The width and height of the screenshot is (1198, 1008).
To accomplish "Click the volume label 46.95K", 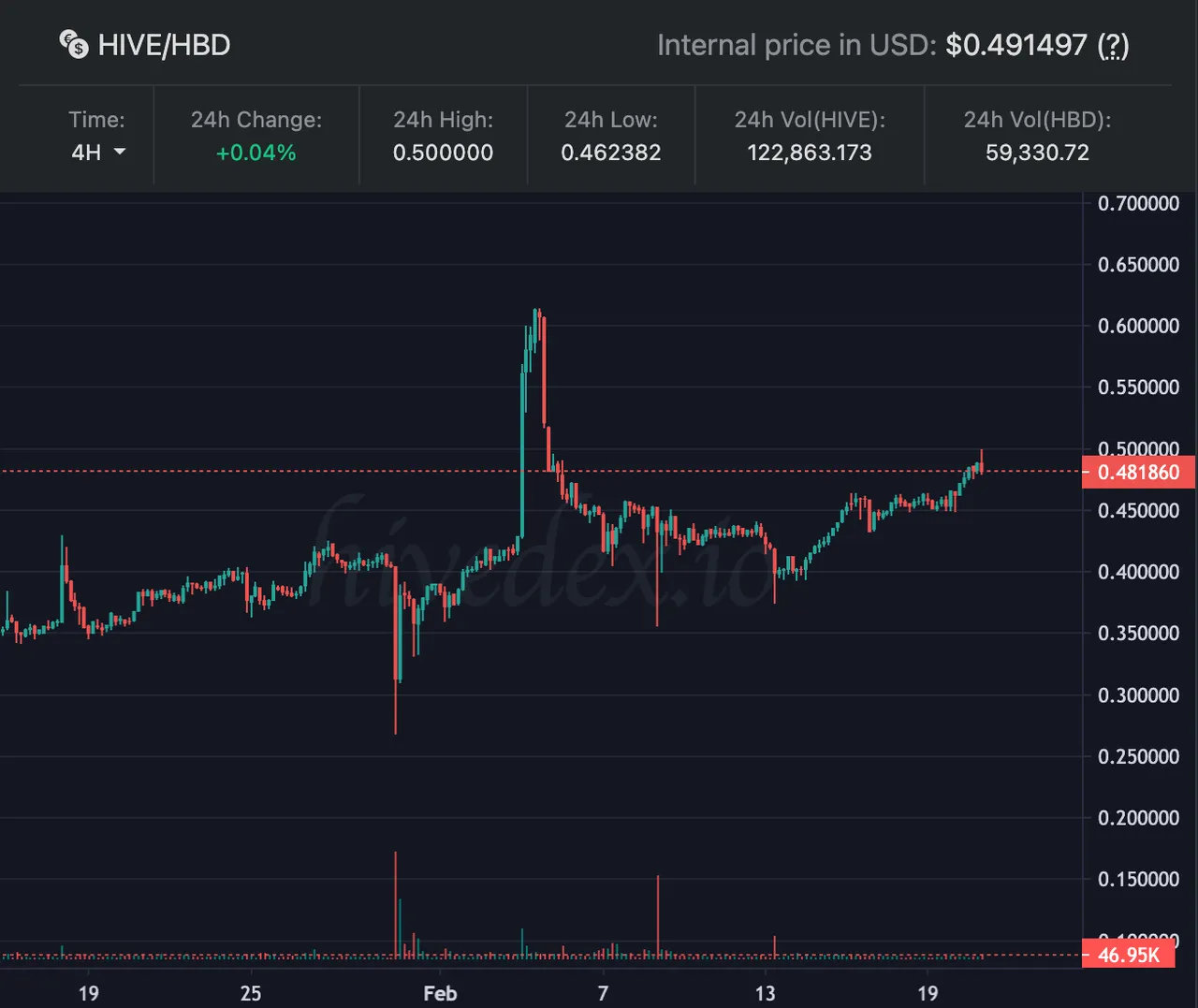I will coord(1129,955).
